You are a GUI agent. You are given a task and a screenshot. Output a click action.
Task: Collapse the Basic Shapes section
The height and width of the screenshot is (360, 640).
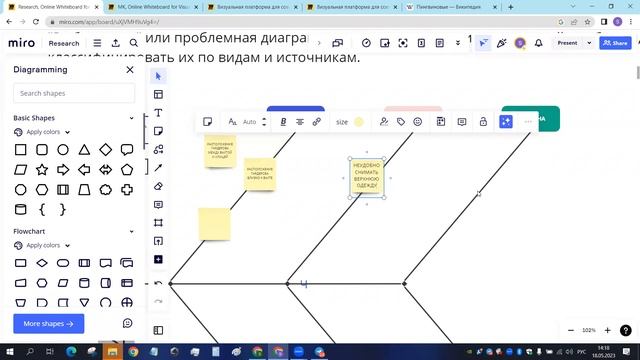click(131, 118)
